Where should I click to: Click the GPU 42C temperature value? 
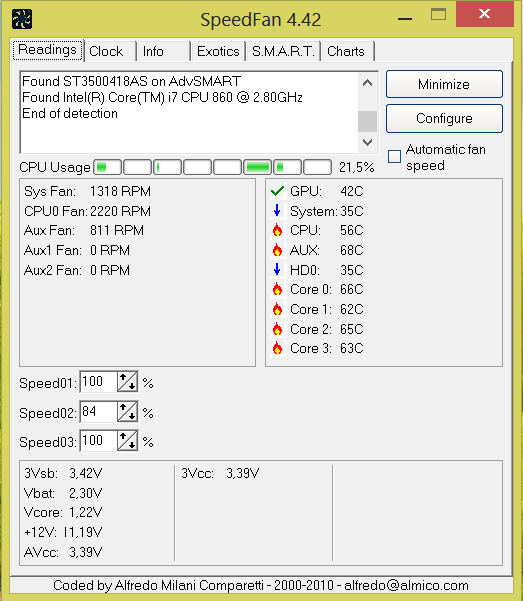(352, 191)
